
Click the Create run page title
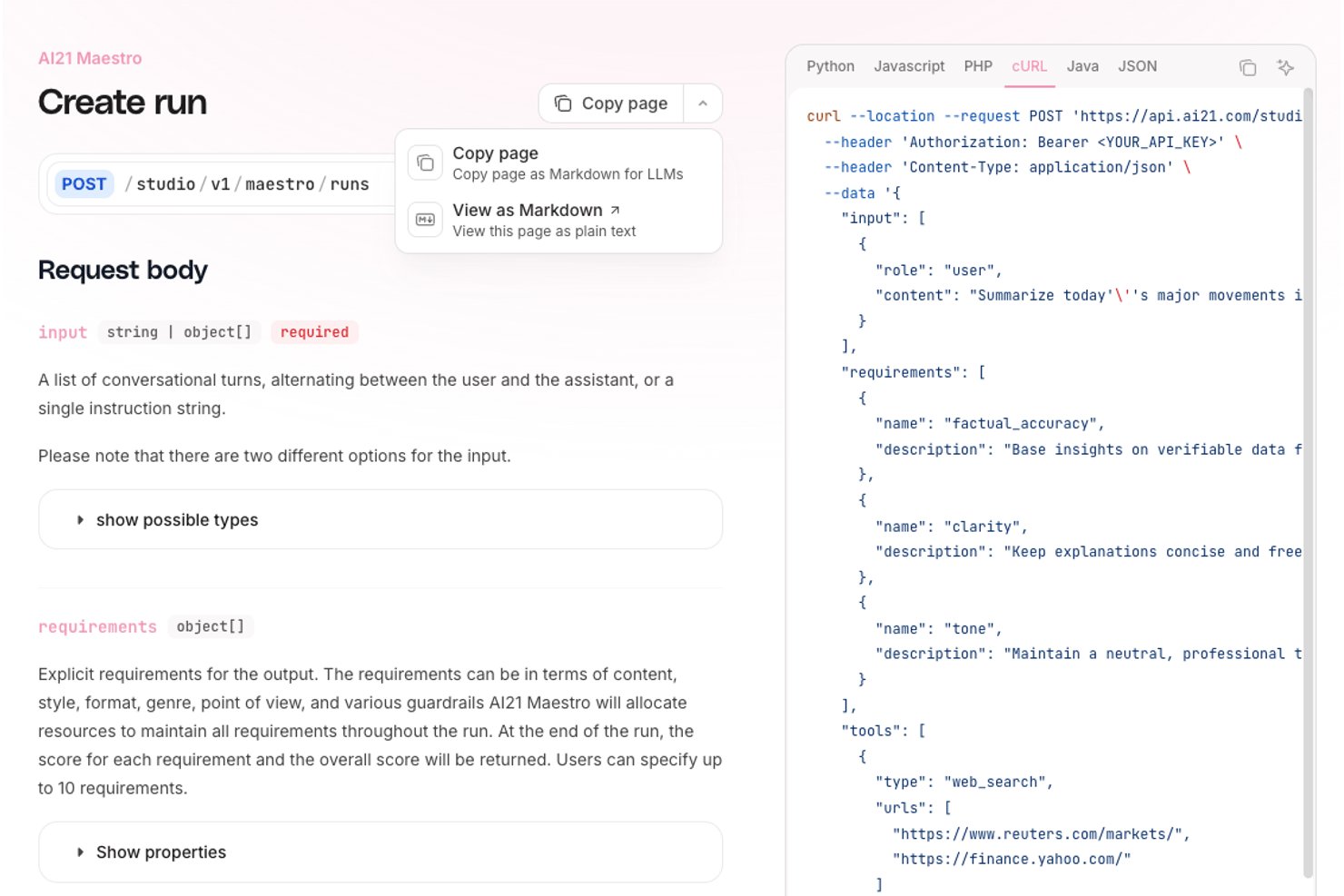click(x=123, y=103)
